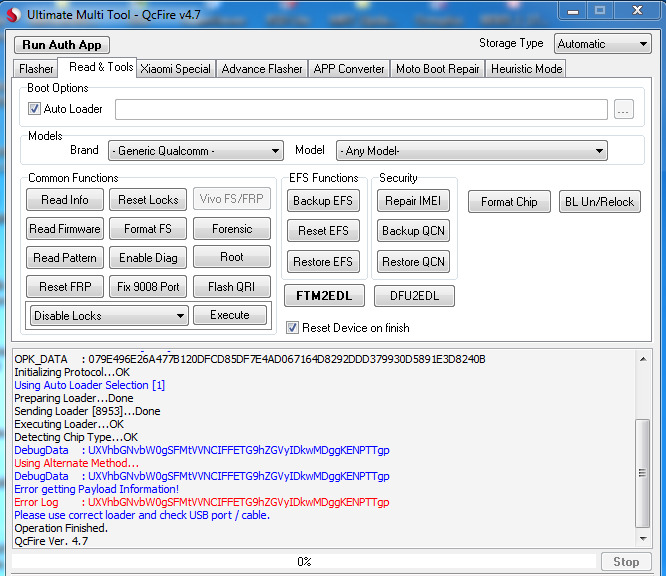
Task: Click the log scrollbar up arrow
Action: (643, 359)
